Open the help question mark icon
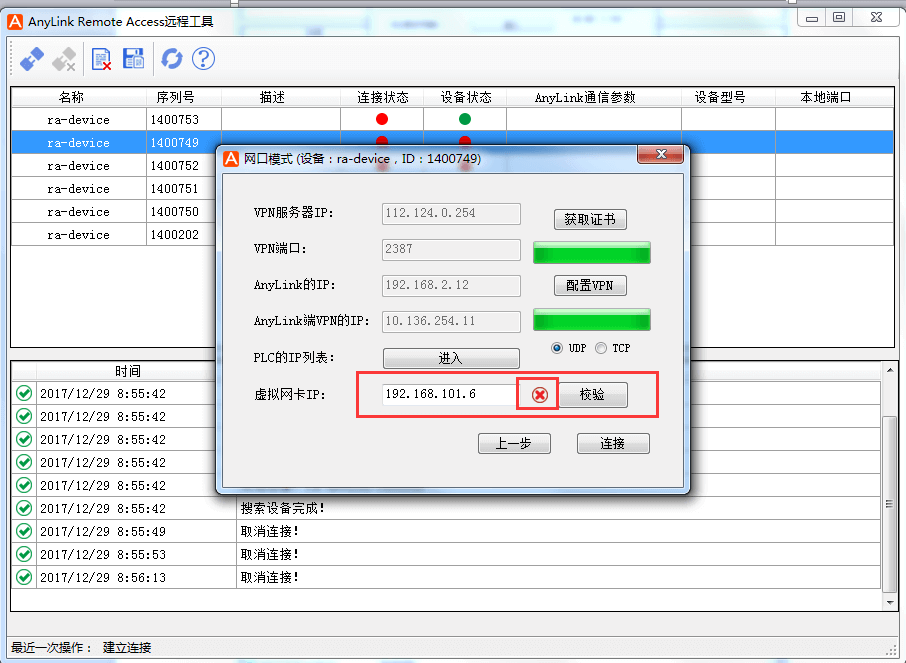The height and width of the screenshot is (663, 906). (203, 59)
